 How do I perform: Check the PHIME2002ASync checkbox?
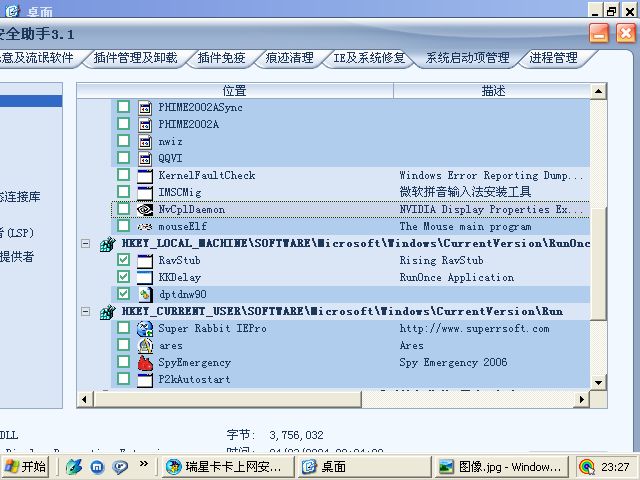123,107
